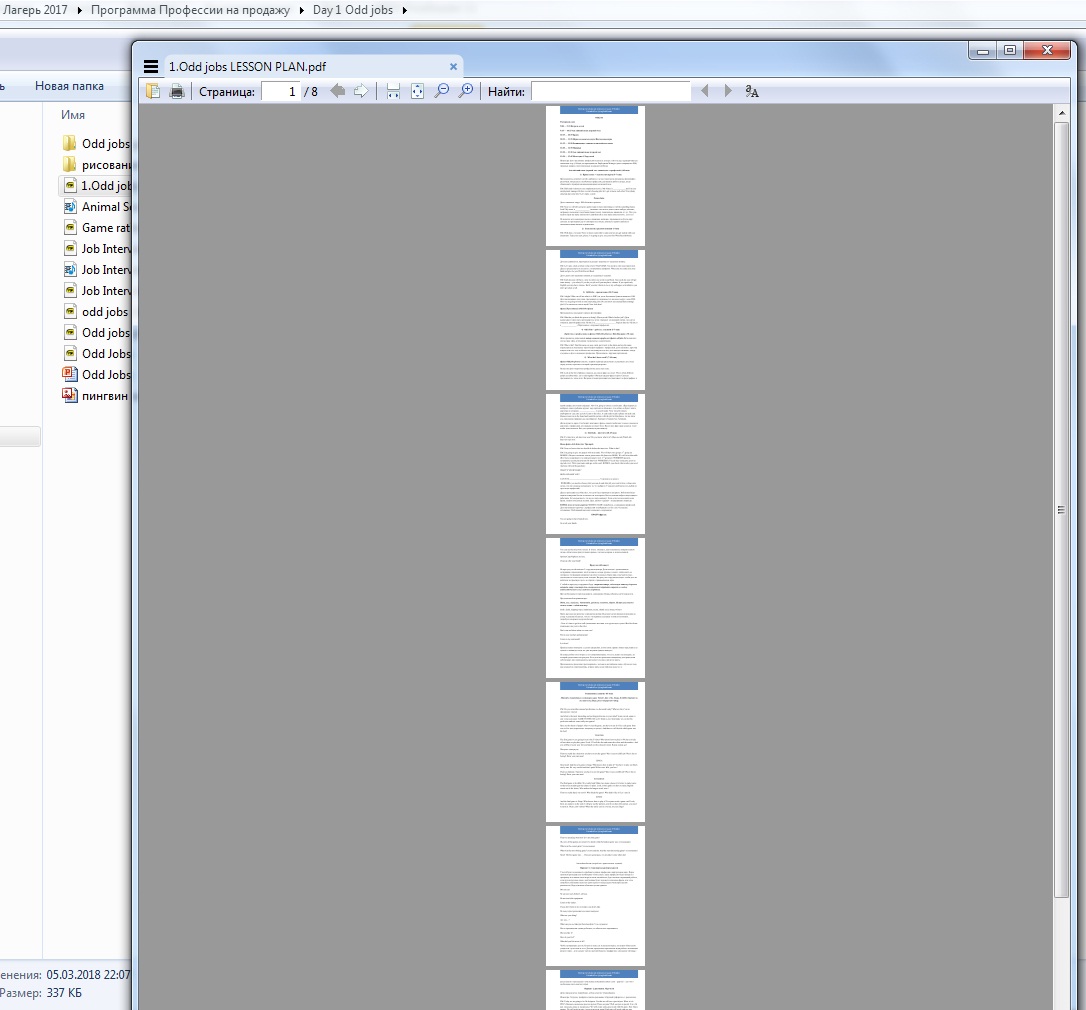This screenshot has height=1010, width=1086.
Task: Find previous match arrow
Action: [x=704, y=91]
